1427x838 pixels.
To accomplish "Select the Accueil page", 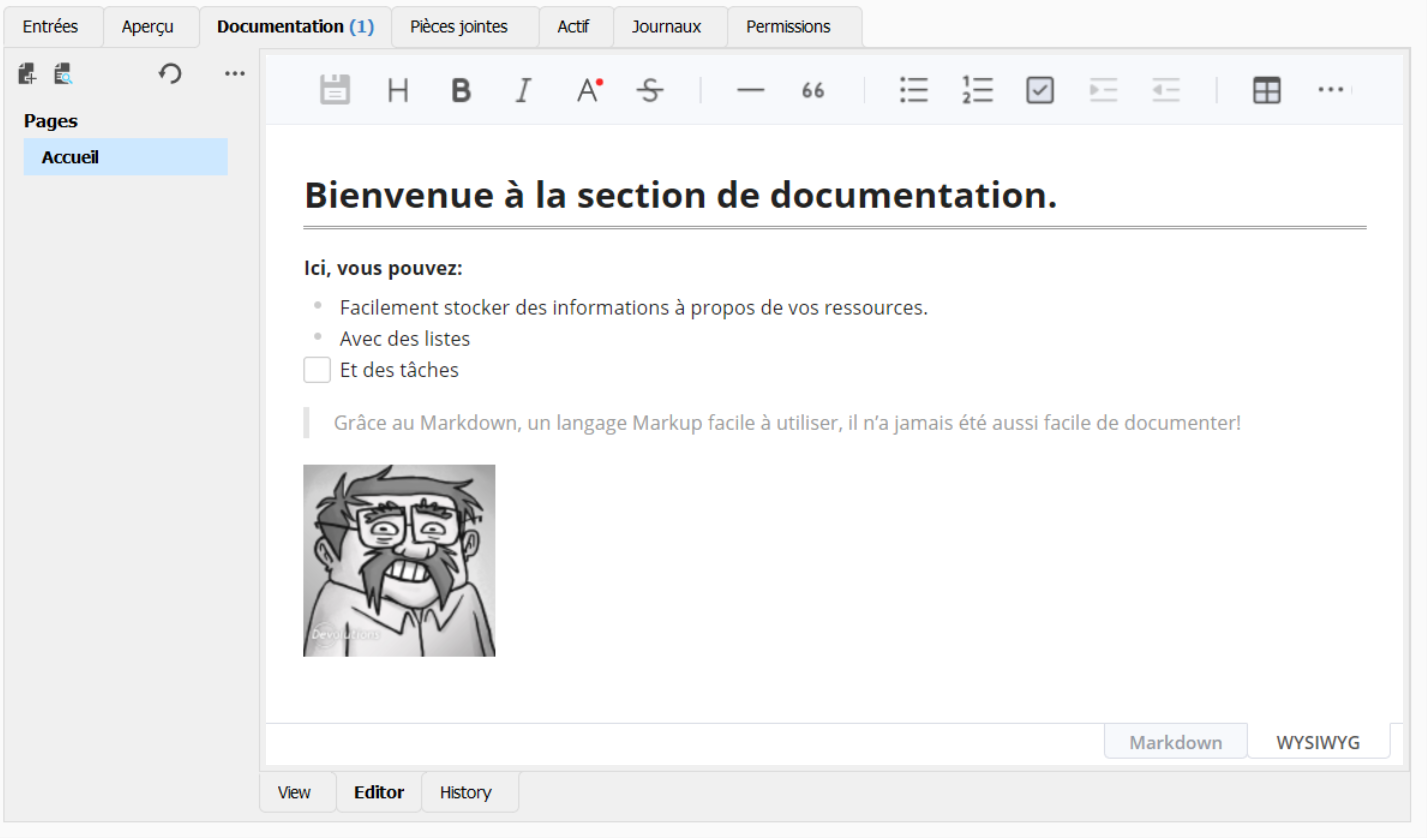I will (68, 156).
